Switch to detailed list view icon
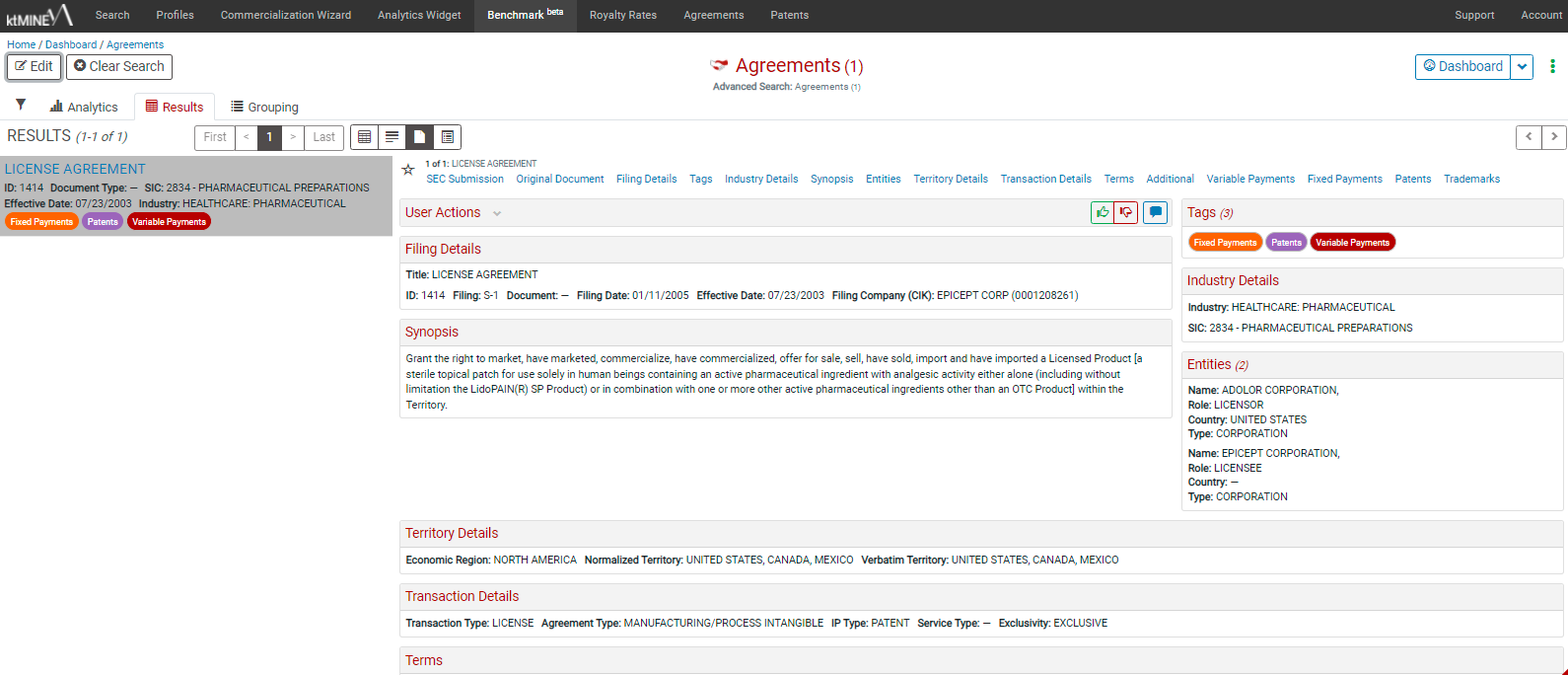 click(448, 137)
